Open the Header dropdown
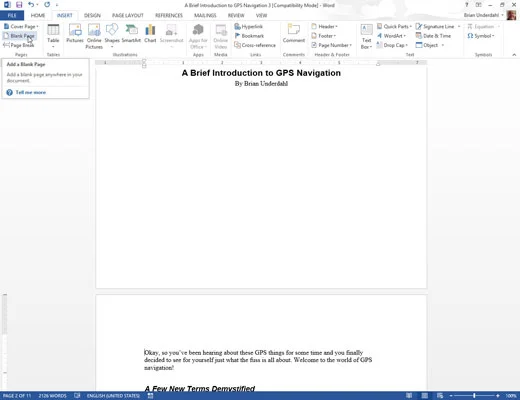The width and height of the screenshot is (520, 400). 324,26
